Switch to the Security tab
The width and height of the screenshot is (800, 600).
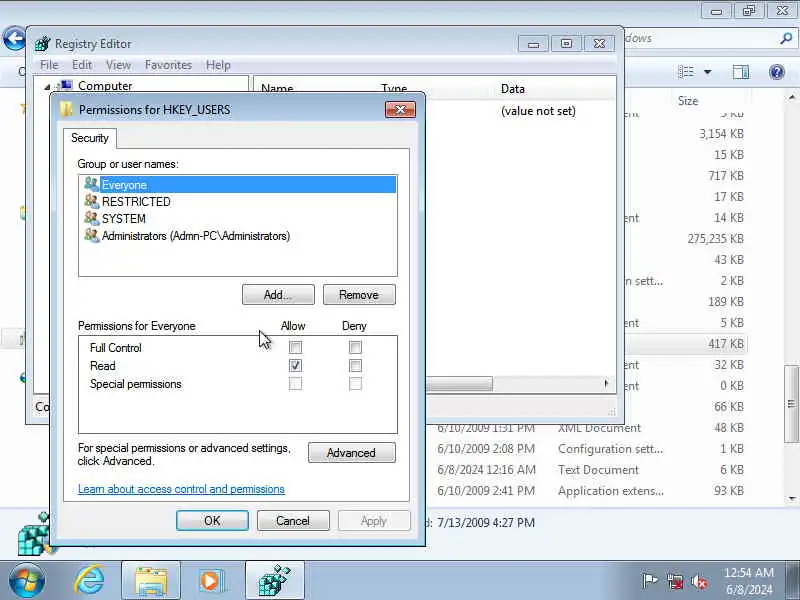90,138
